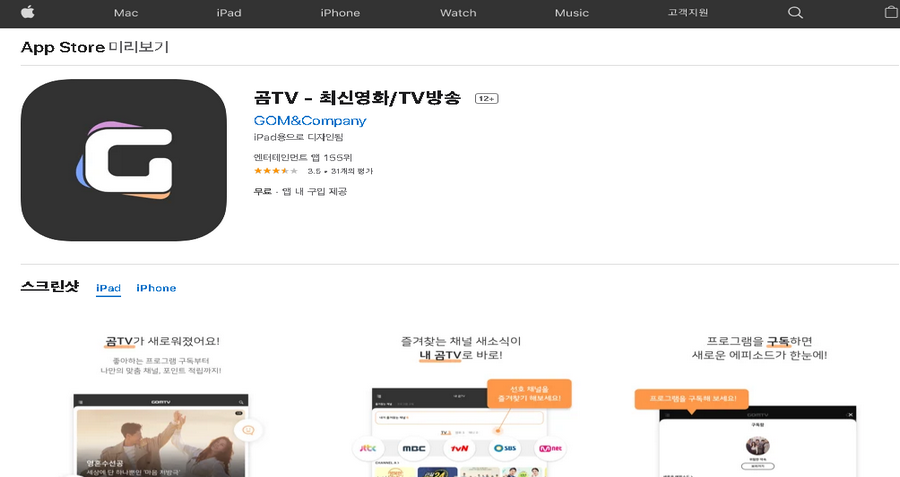Open the iPhone menu item
Screen dimensions: 900x477
340,13
